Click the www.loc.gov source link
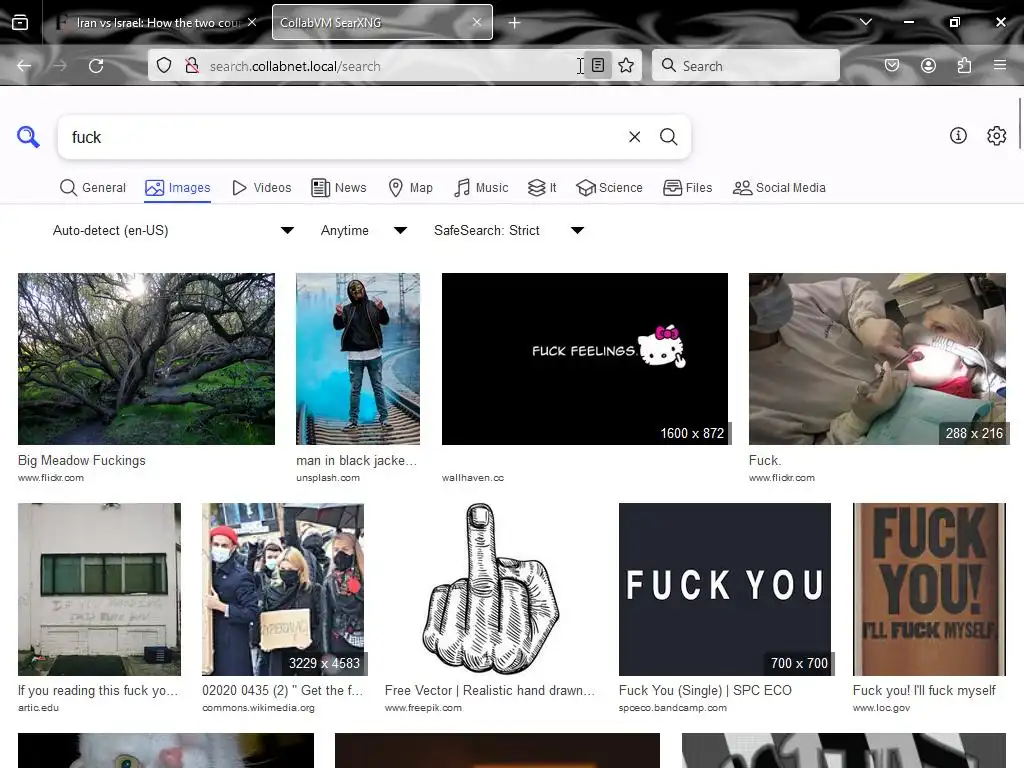 (x=881, y=708)
